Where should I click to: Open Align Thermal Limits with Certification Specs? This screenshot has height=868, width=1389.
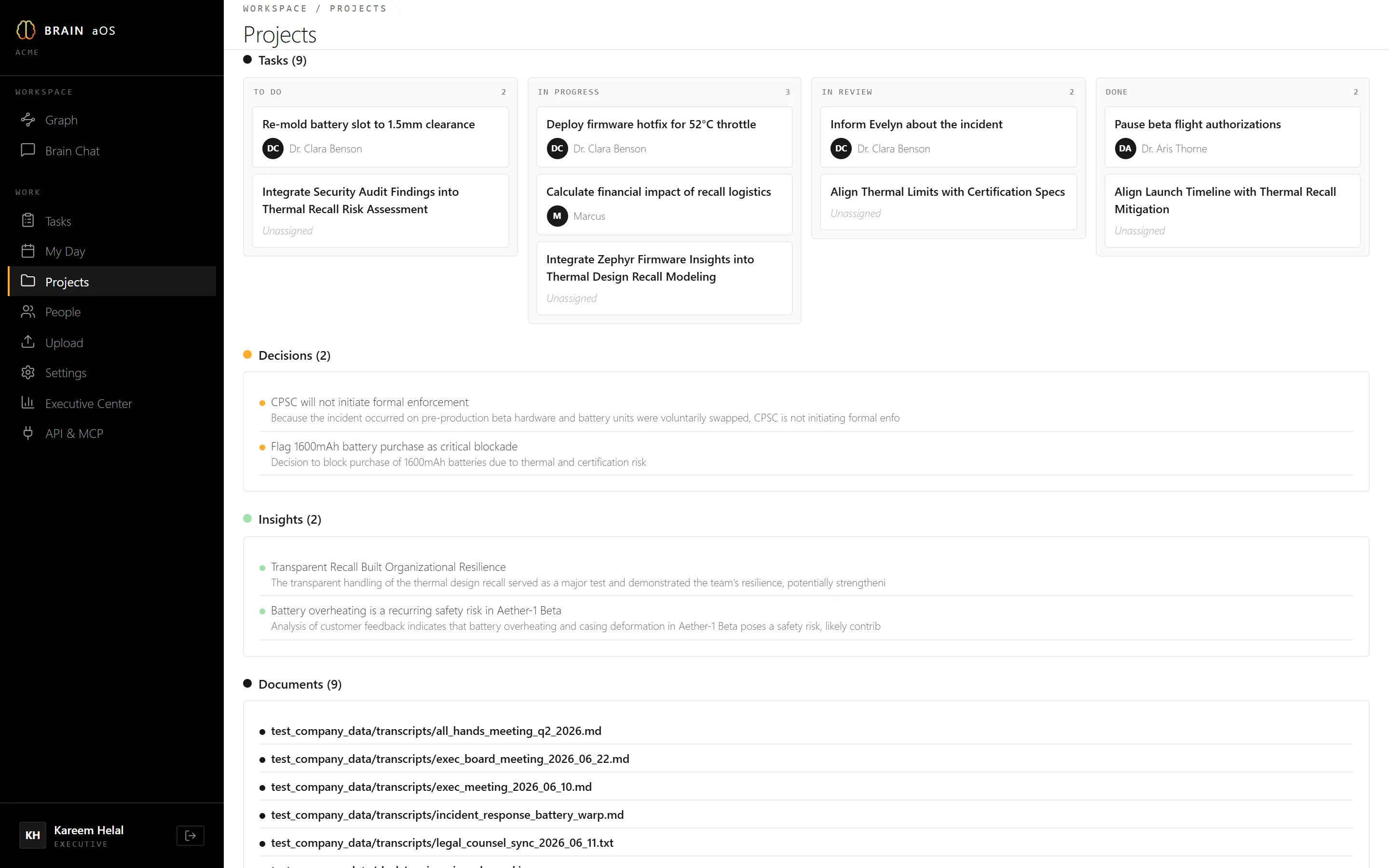click(x=948, y=202)
